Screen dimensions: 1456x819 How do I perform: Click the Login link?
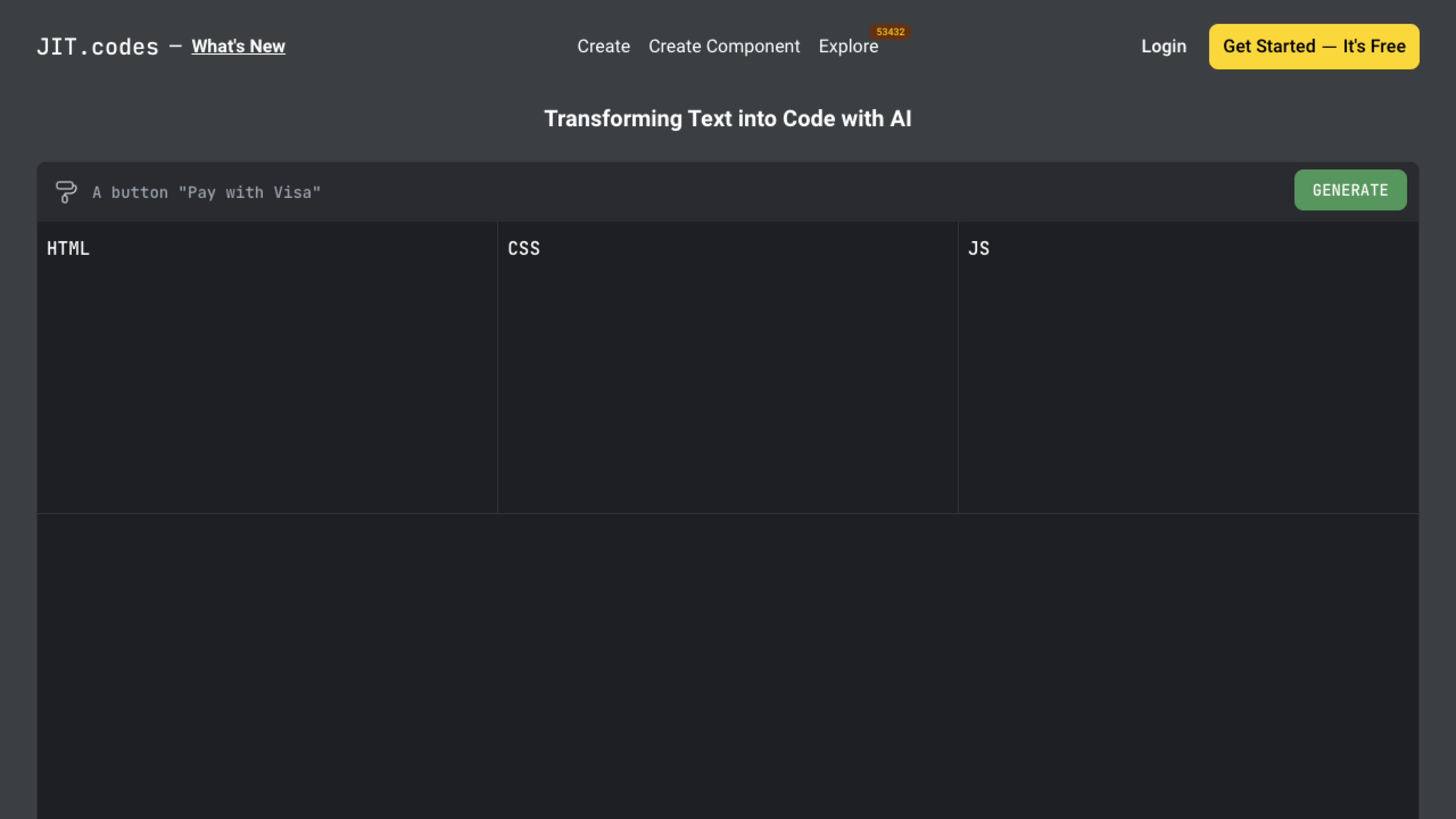tap(1163, 46)
